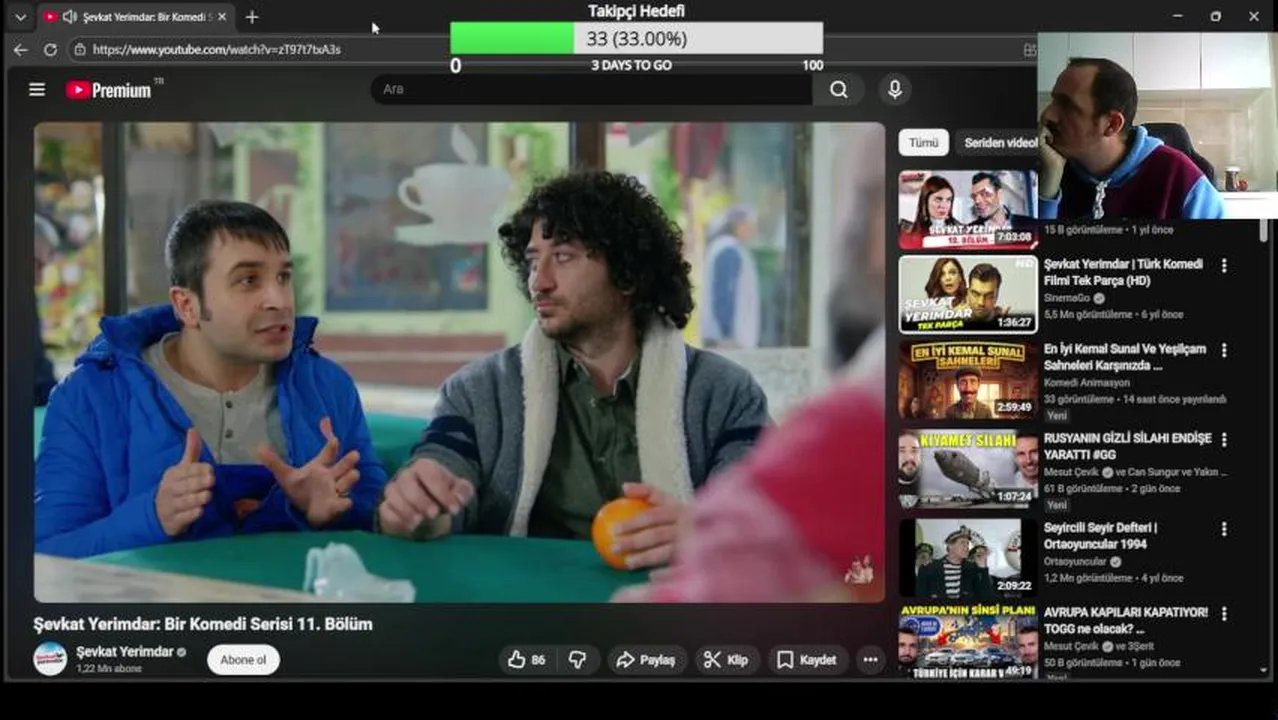The width and height of the screenshot is (1278, 720).
Task: Select the Tümü filter chip
Action: click(923, 143)
